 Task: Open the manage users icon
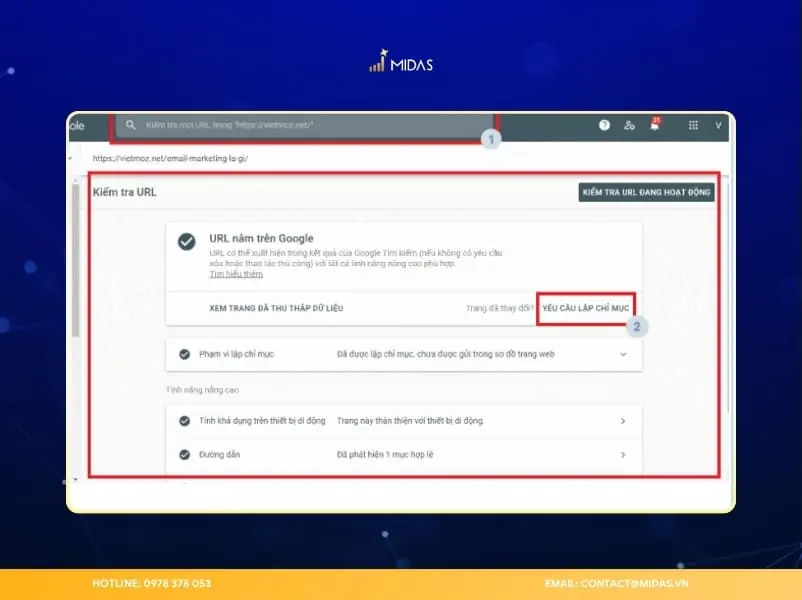click(x=629, y=125)
